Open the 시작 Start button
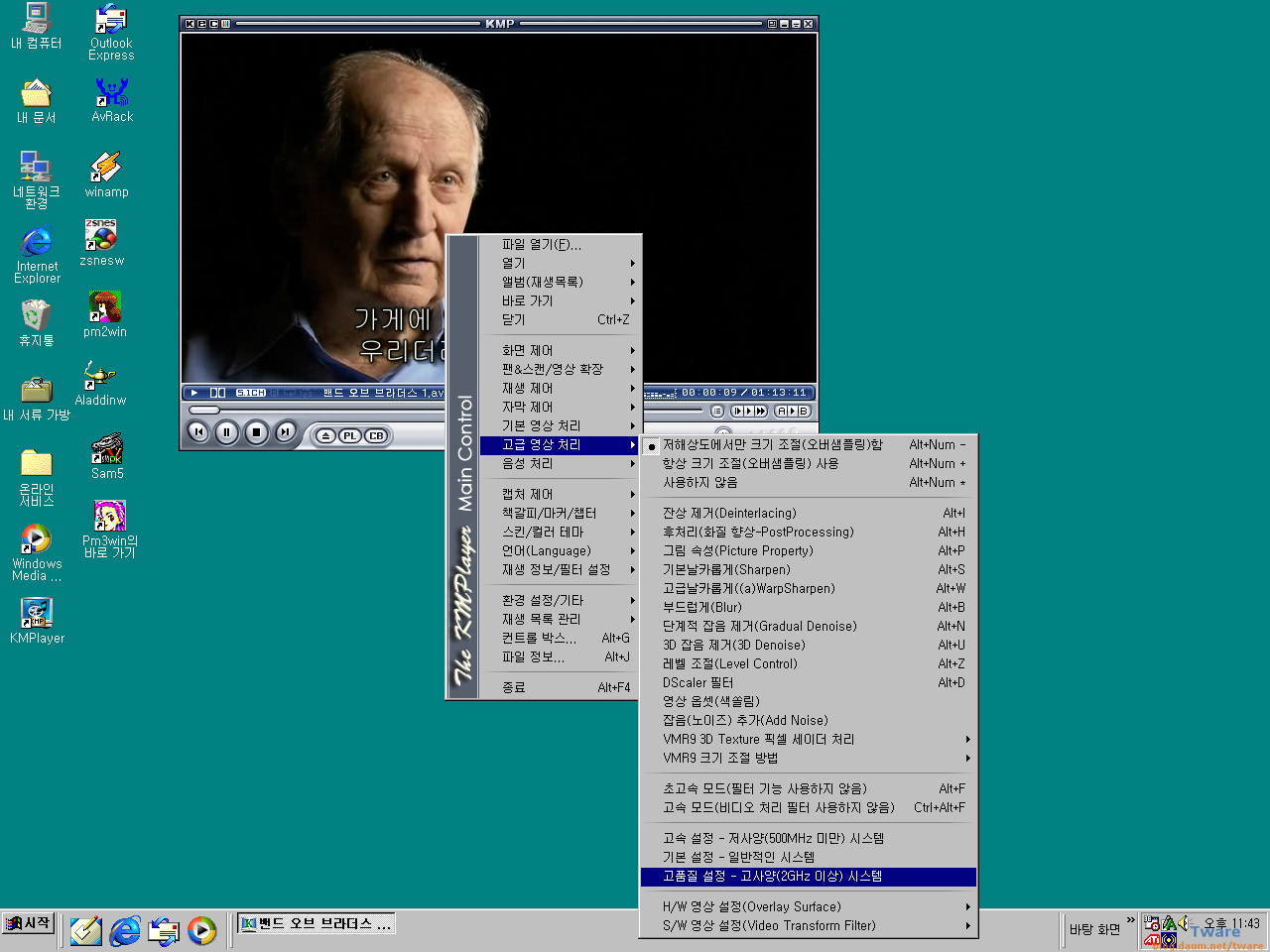This screenshot has width=1270, height=952. [28, 923]
